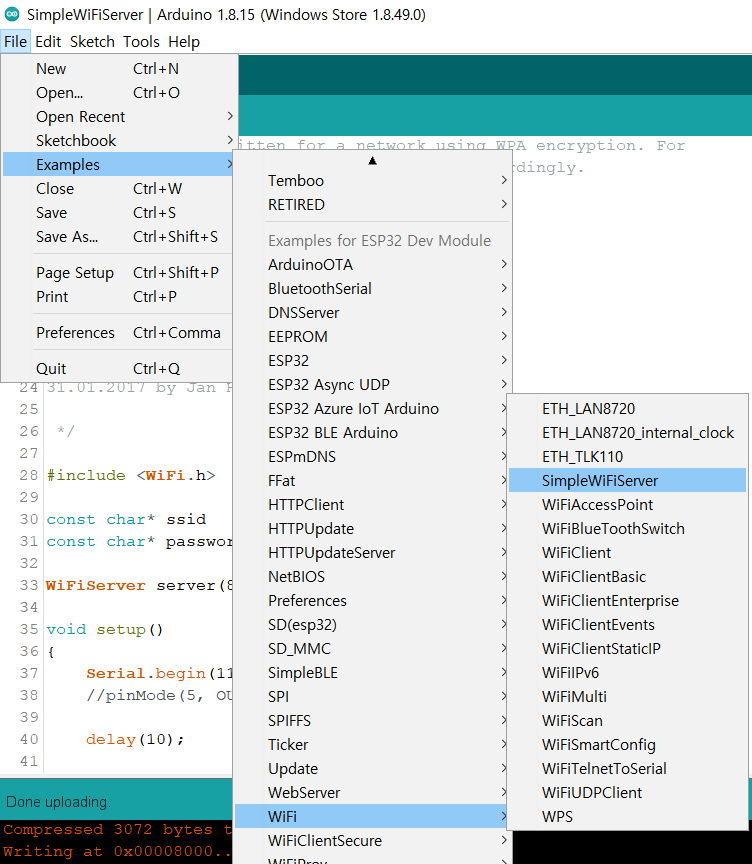Open the Help menu
The image size is (752, 864).
coord(184,42)
